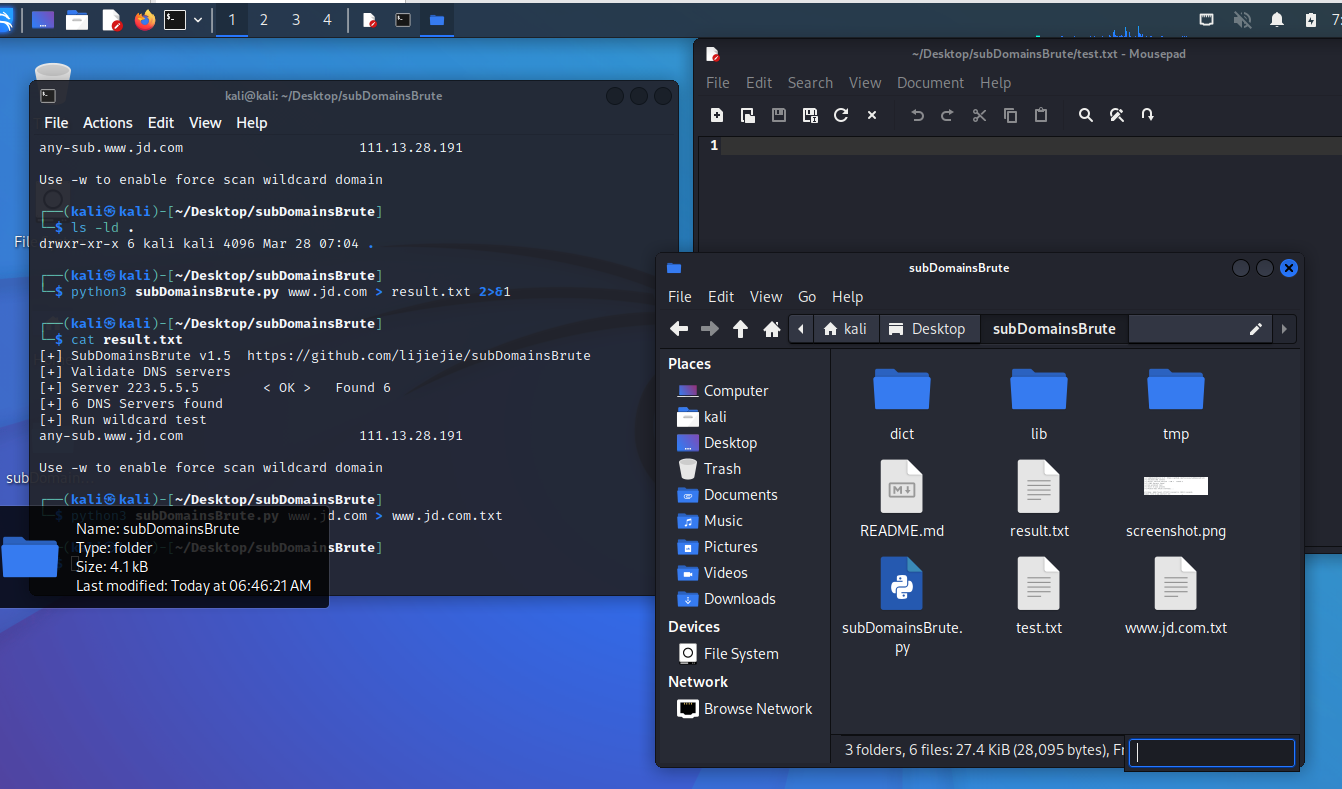Click the pencil edit-path icon in file manager
This screenshot has height=789, width=1342.
click(1255, 328)
